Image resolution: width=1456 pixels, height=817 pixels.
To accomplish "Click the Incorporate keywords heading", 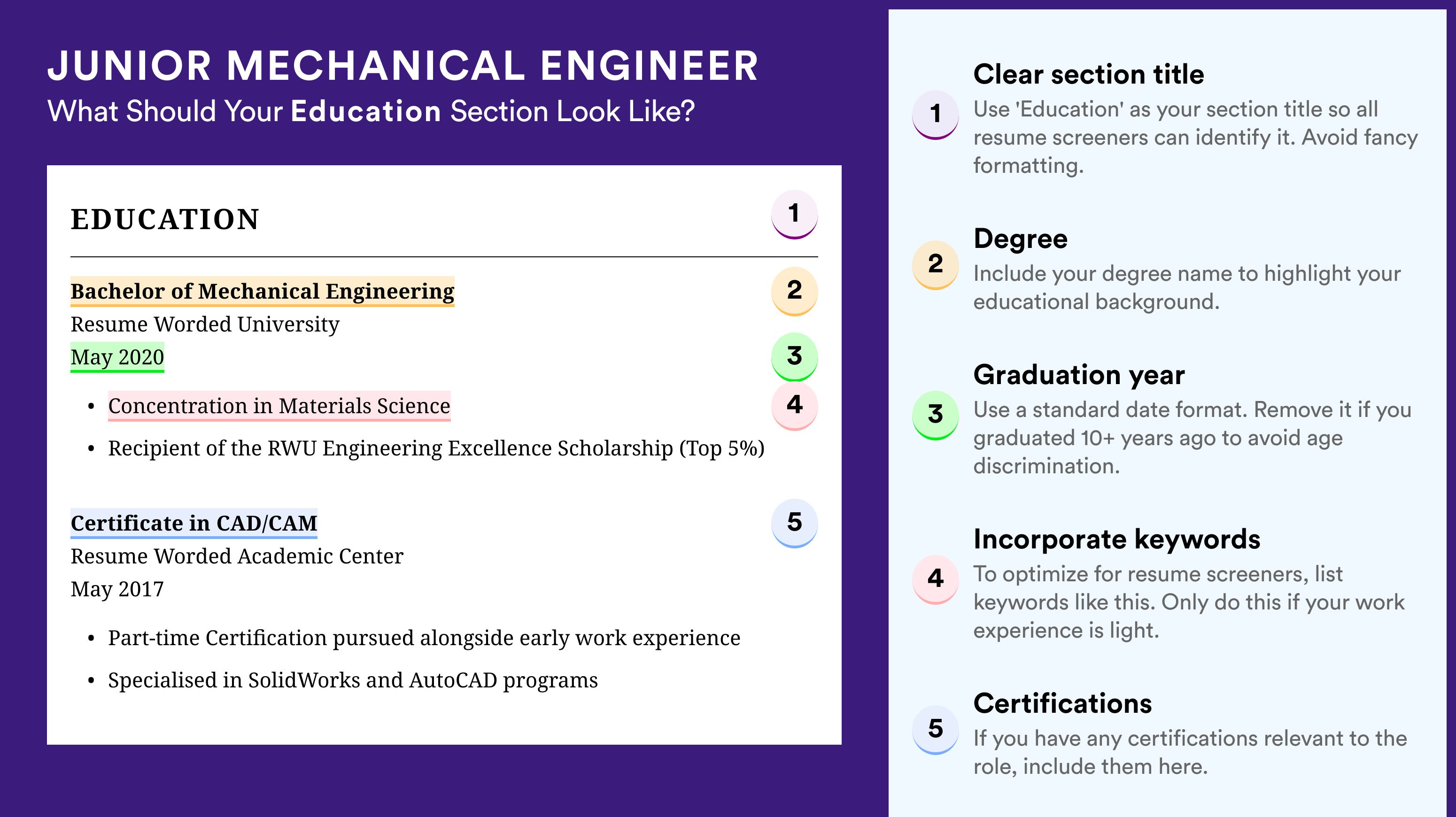I will [x=1117, y=539].
